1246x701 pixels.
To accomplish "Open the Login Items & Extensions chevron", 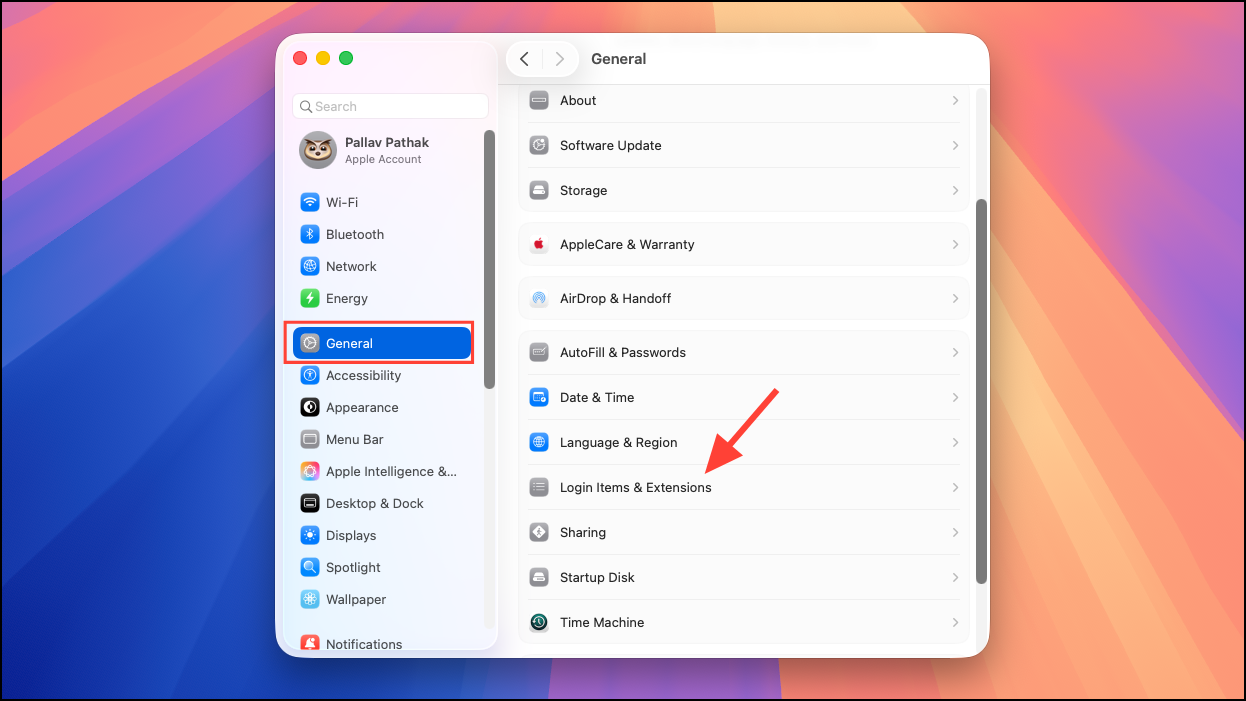I will [955, 487].
